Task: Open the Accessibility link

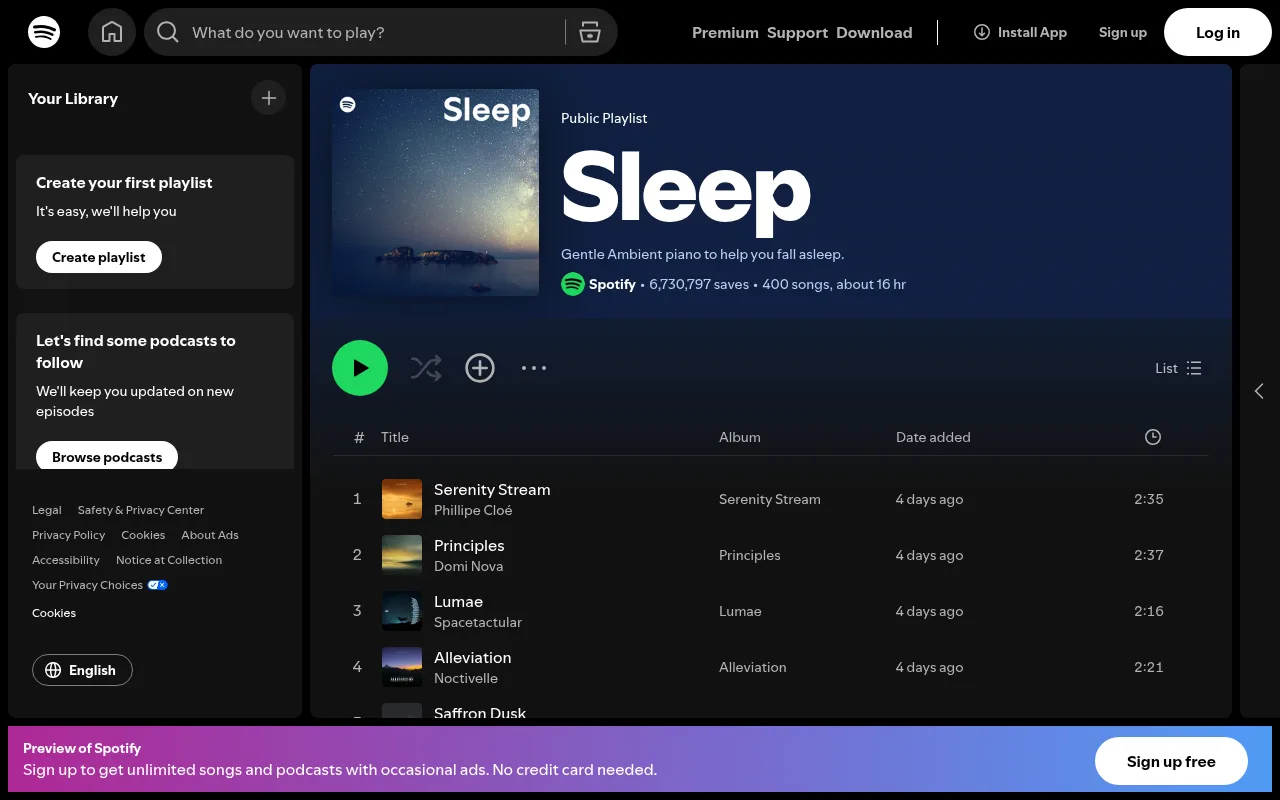Action: (x=66, y=560)
